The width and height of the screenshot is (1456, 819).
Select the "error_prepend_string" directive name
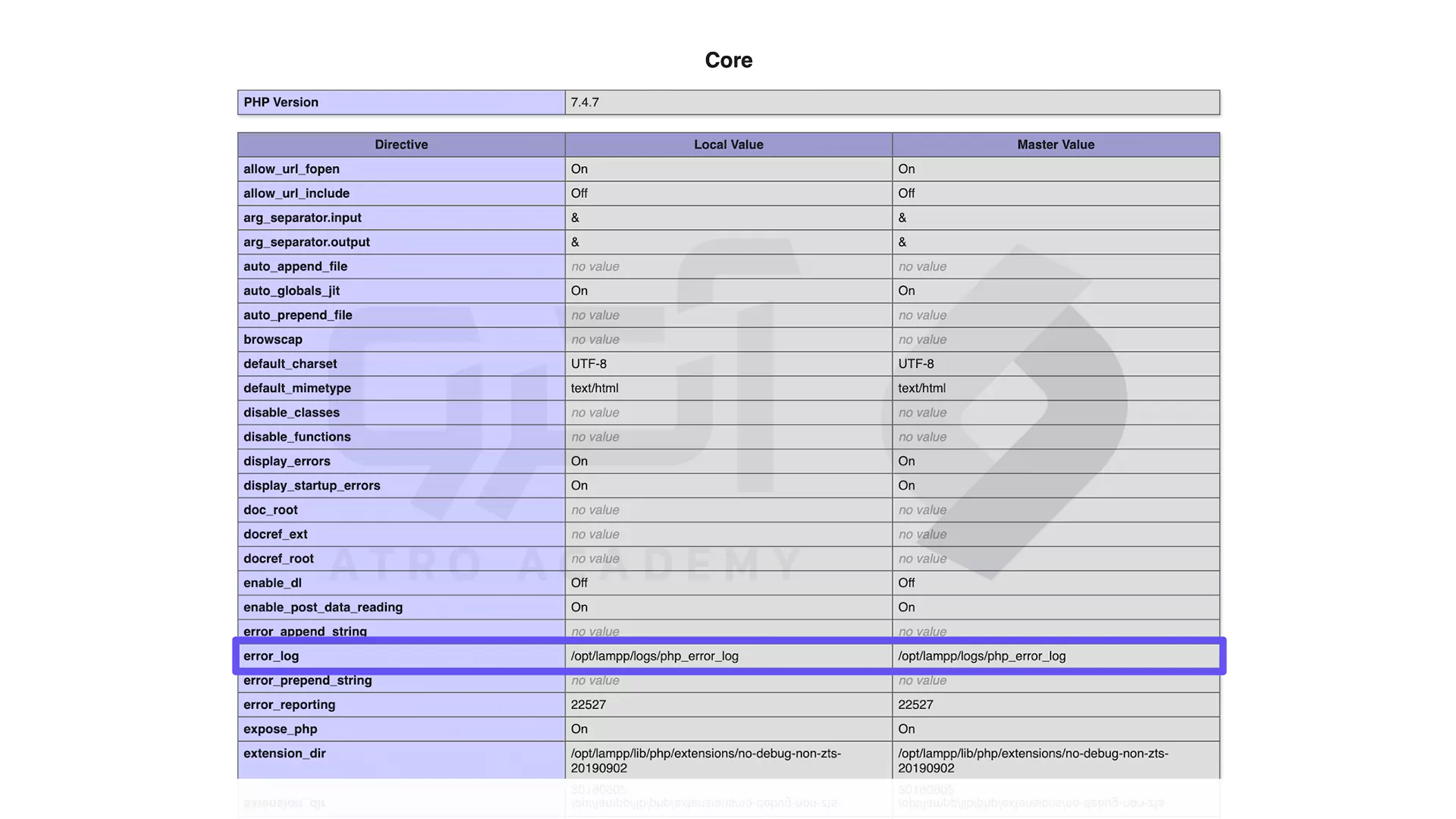(x=308, y=680)
